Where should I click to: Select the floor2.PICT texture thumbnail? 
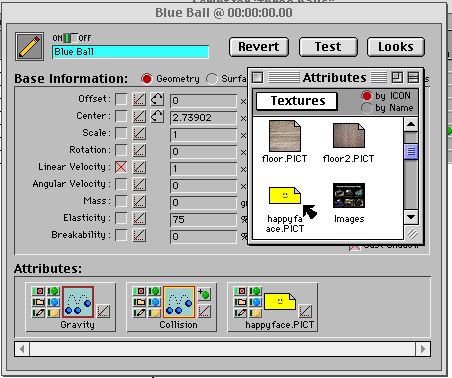(349, 135)
